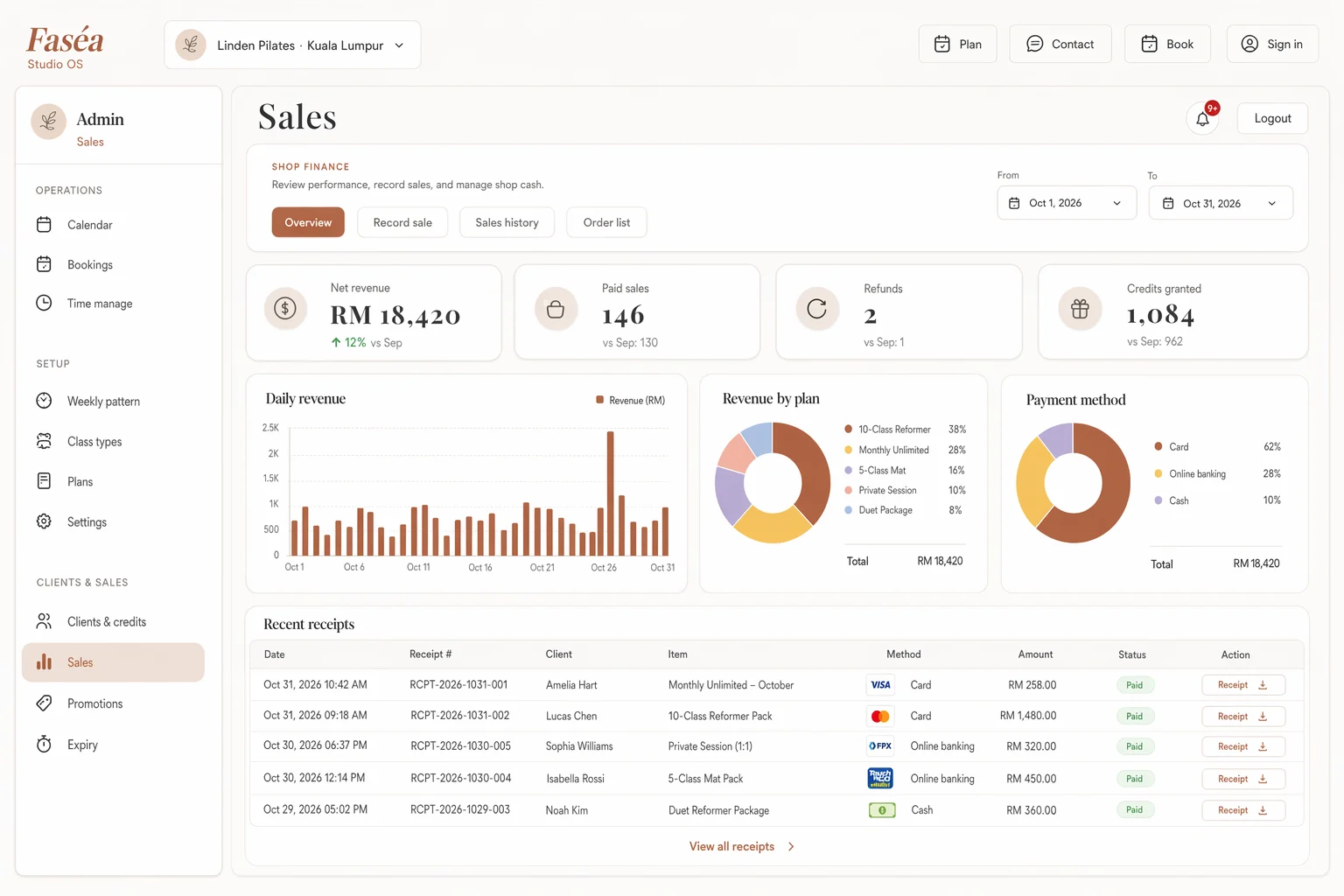The image size is (1344, 896).
Task: Click the Logout button
Action: (x=1272, y=118)
